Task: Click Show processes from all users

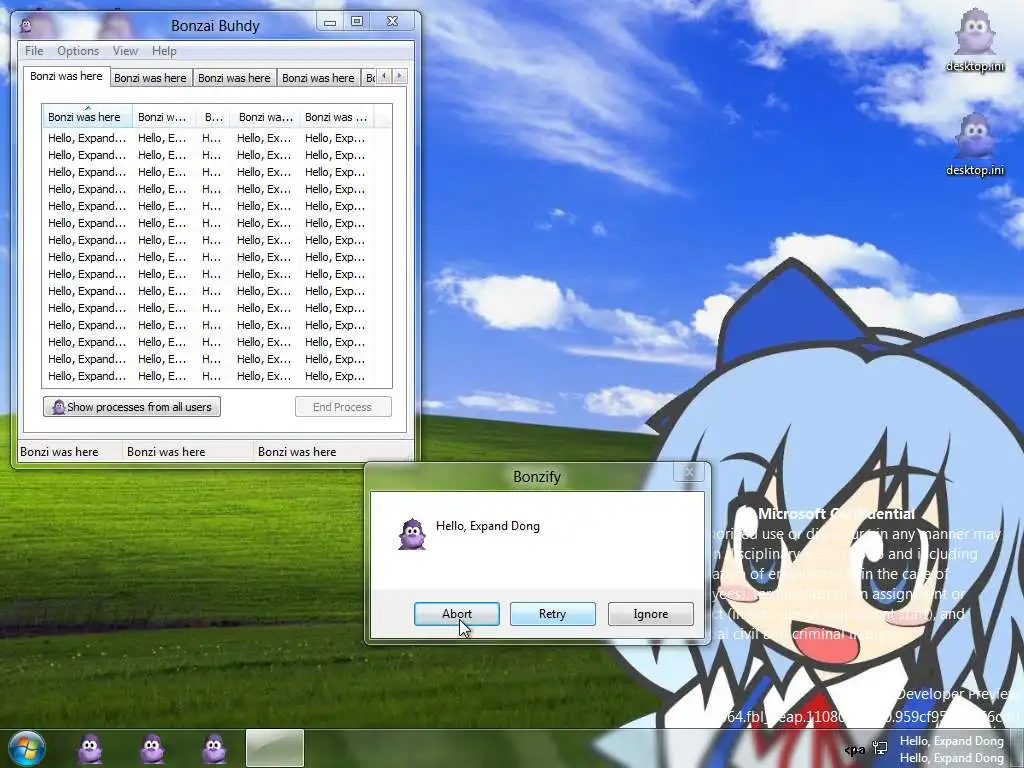Action: click(132, 407)
